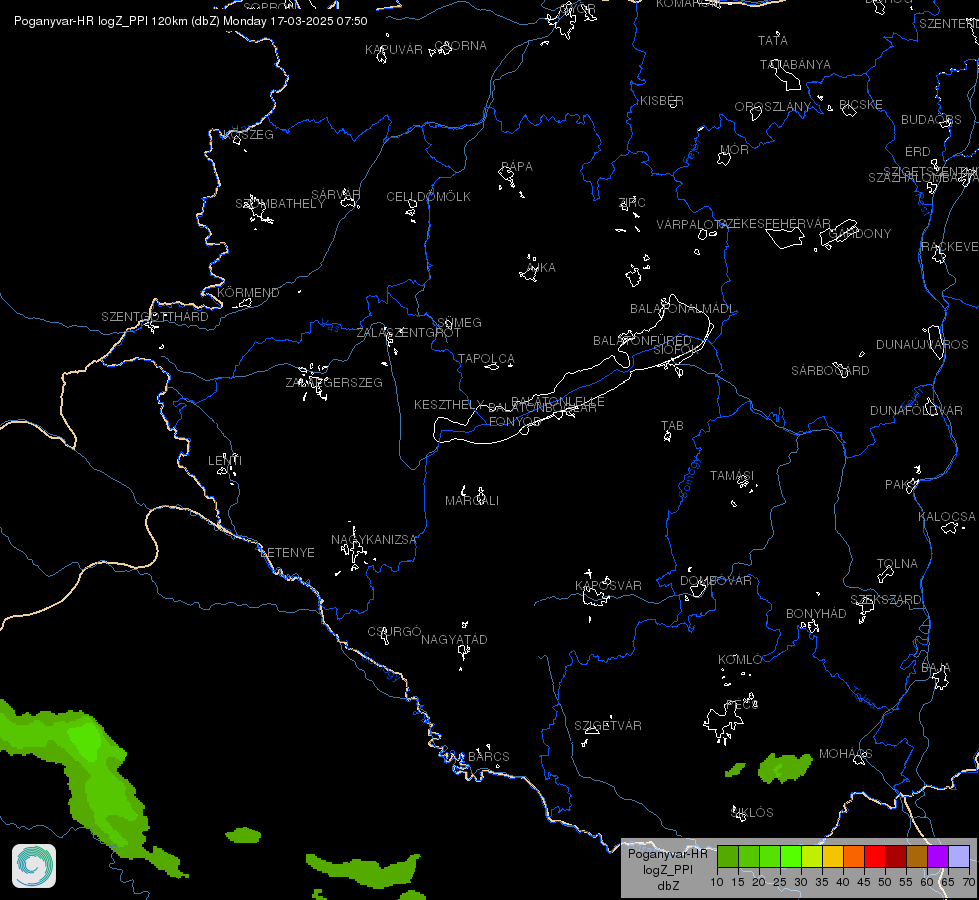Click the KALOCSA city label
Screen dimensions: 979x900
947,517
